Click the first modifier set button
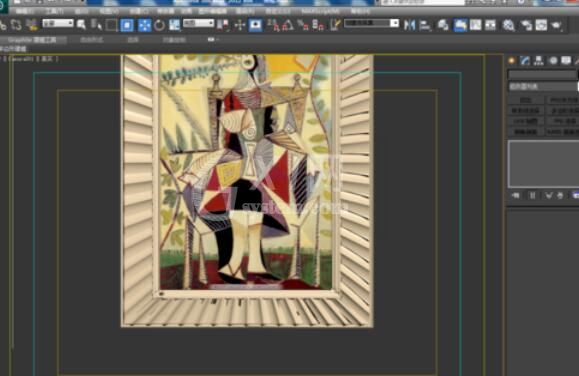Screen dimensions: 579x376 coord(526,100)
